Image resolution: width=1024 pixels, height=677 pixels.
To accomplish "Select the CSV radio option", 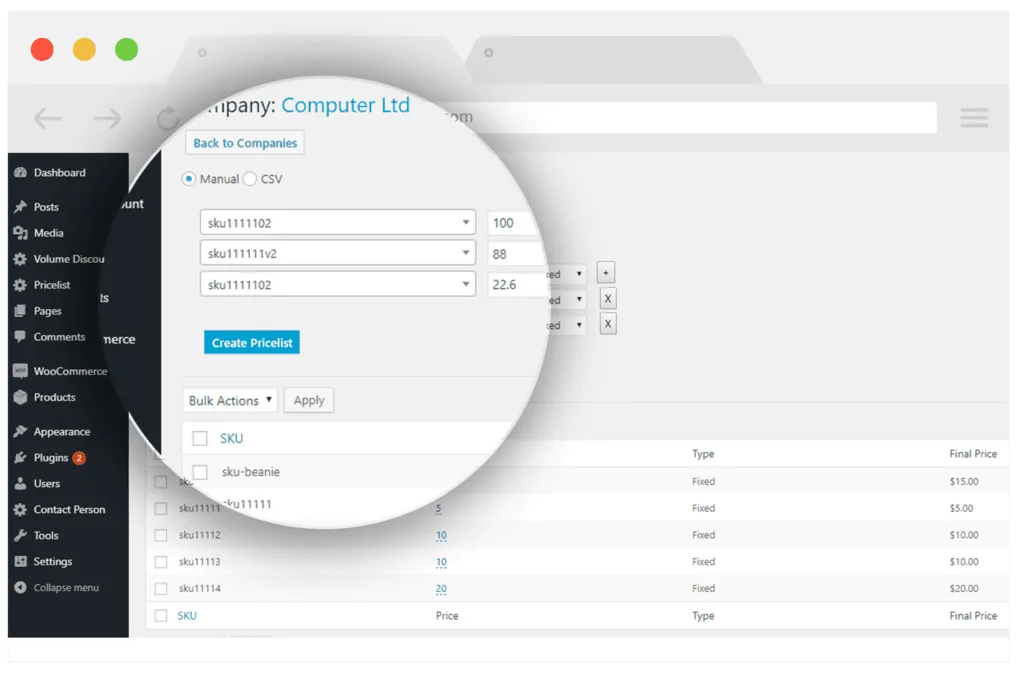I will click(249, 178).
